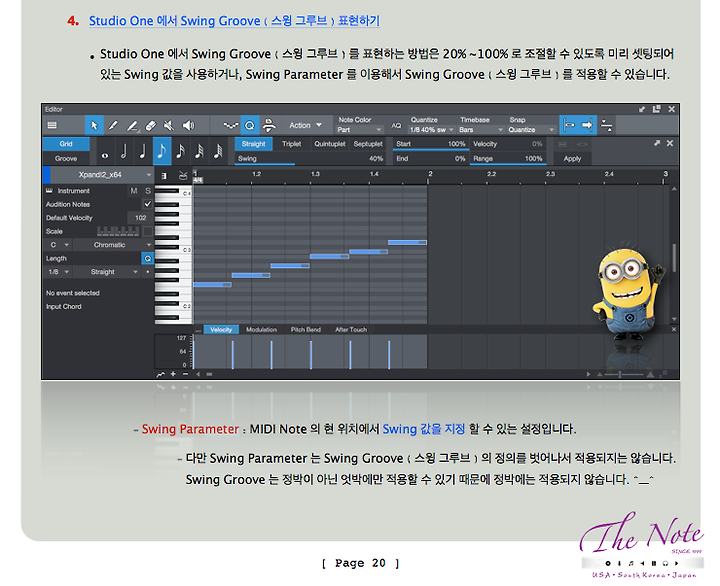Toggle the Quantize panel Q button
Screen dimensions: 720x586
pyautogui.click(x=249, y=125)
